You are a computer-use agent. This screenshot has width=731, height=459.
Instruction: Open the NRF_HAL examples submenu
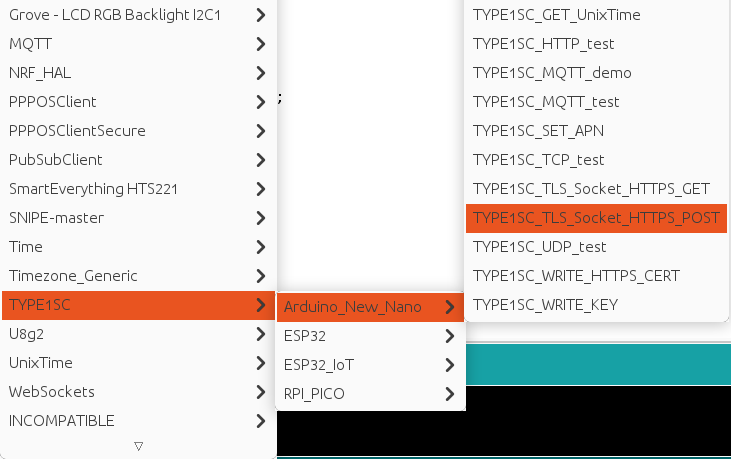tap(138, 73)
